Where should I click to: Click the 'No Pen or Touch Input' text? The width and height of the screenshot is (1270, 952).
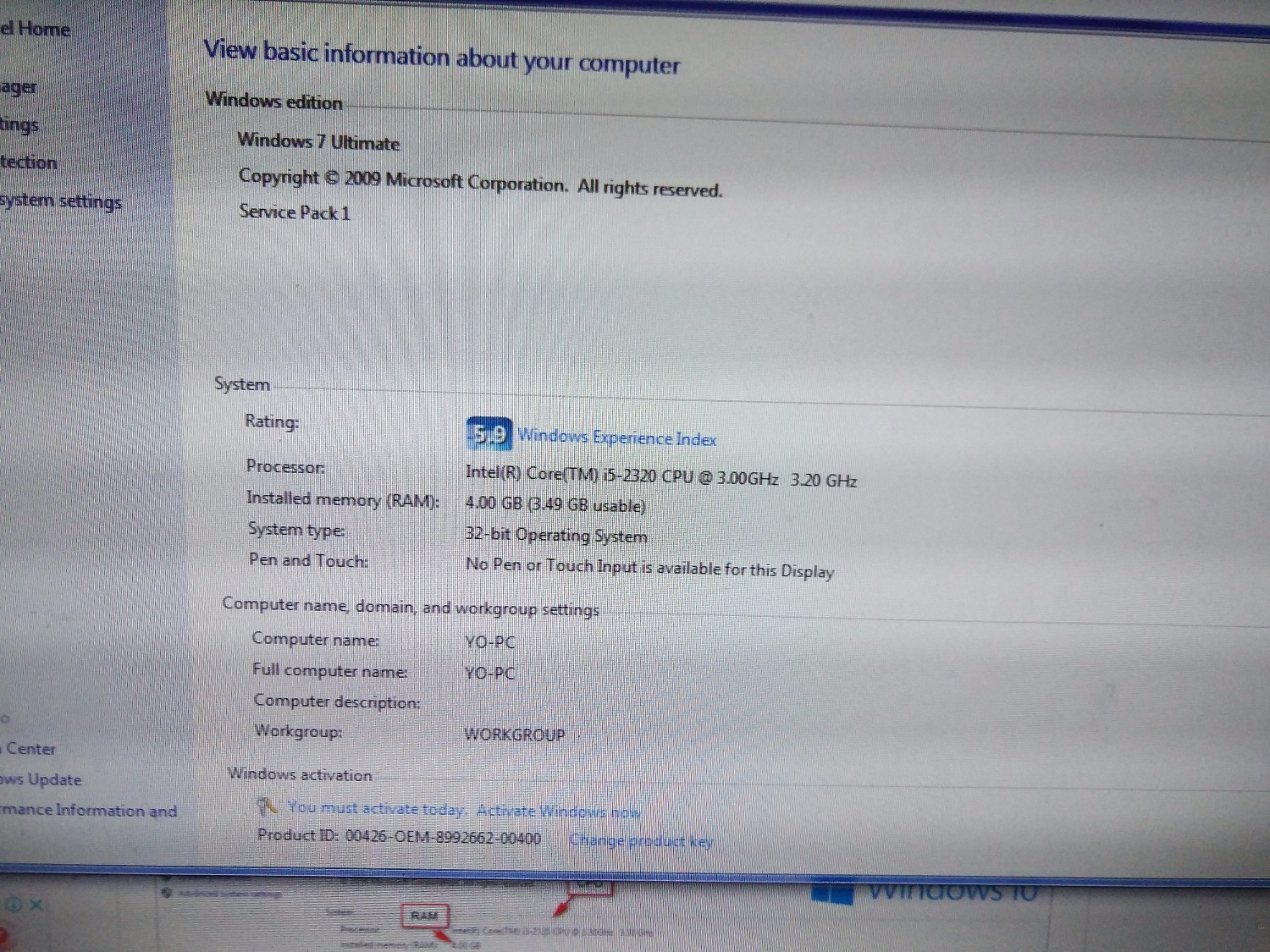coord(650,567)
